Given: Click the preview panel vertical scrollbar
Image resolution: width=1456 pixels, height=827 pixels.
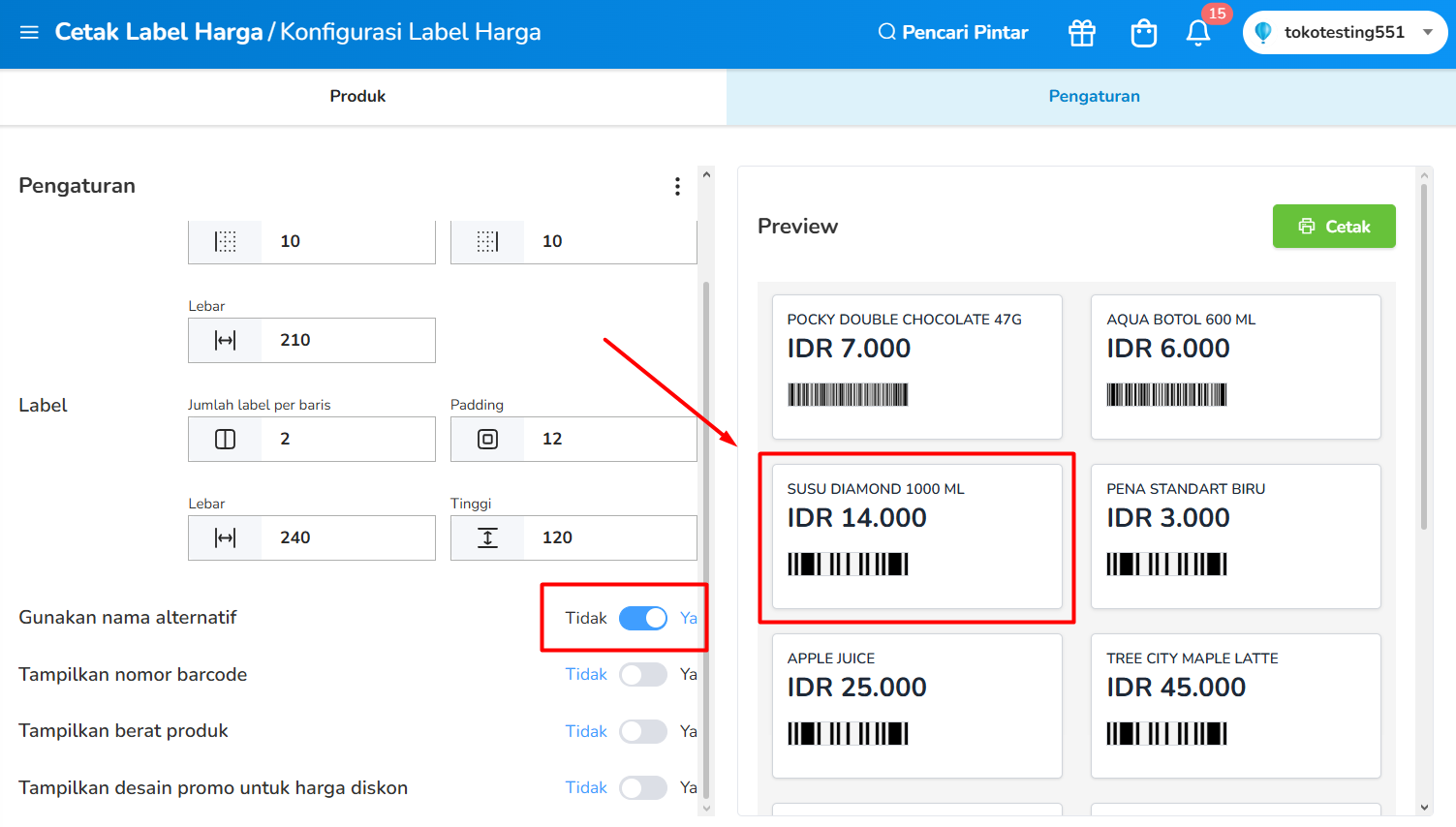Looking at the screenshot, I should coord(1424,356).
